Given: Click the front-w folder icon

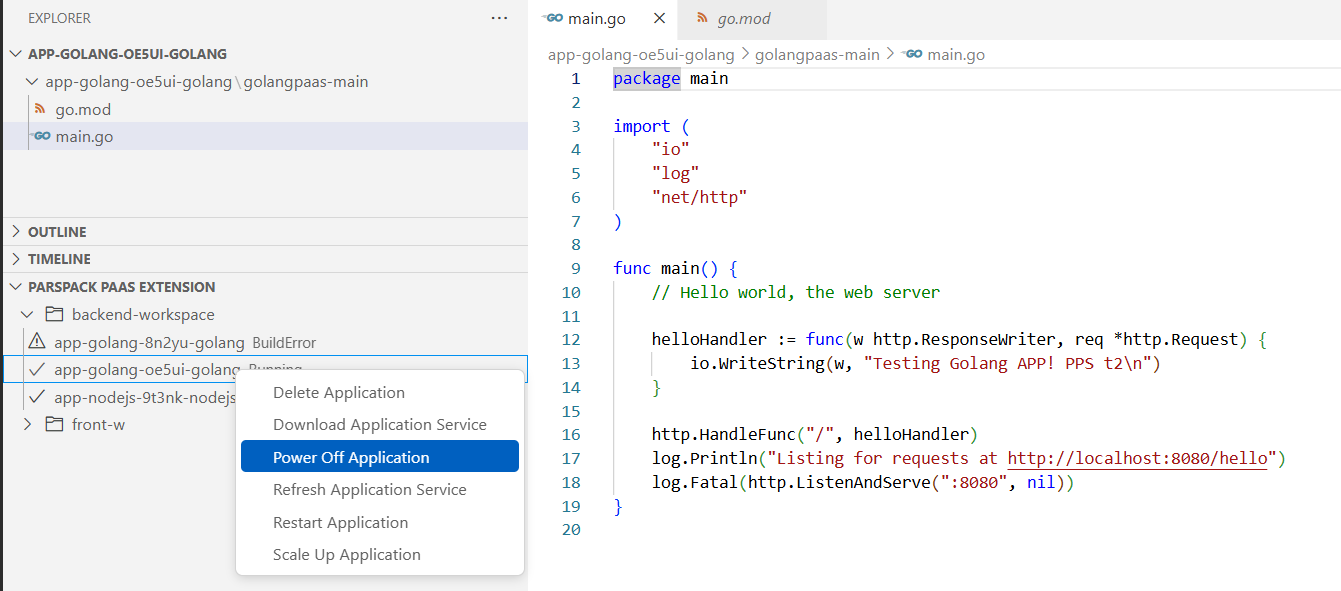Looking at the screenshot, I should (x=55, y=424).
